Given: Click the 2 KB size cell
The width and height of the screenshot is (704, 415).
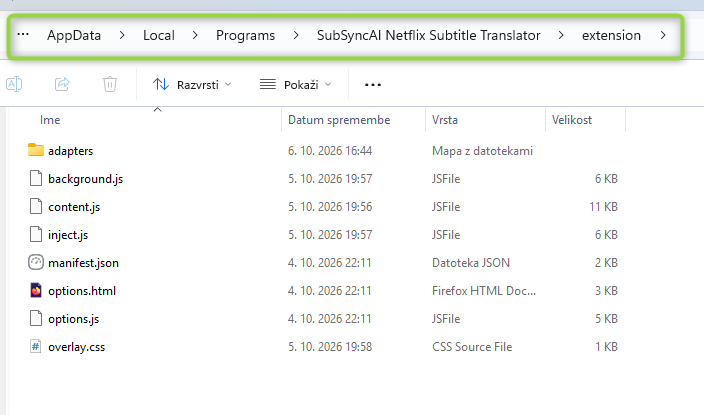Looking at the screenshot, I should 606,263.
